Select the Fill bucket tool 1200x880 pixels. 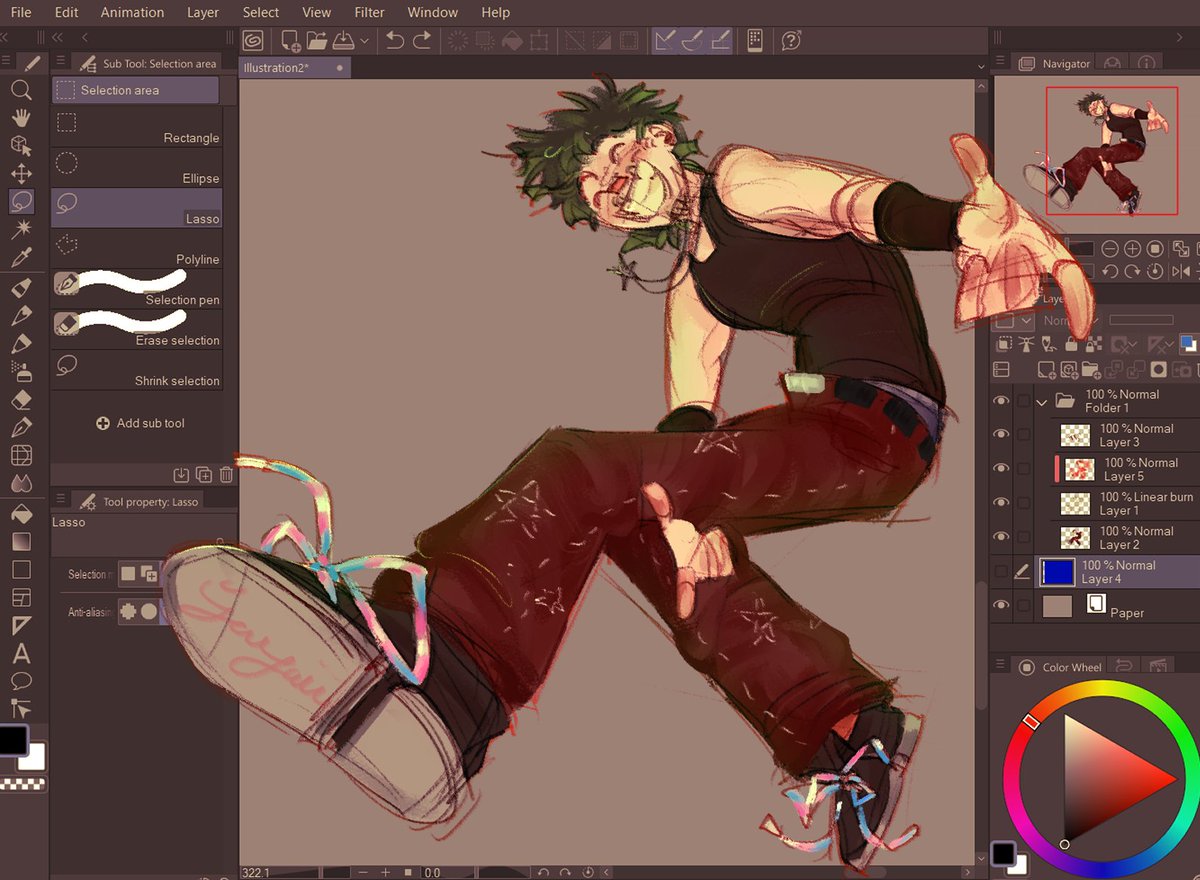tap(21, 514)
